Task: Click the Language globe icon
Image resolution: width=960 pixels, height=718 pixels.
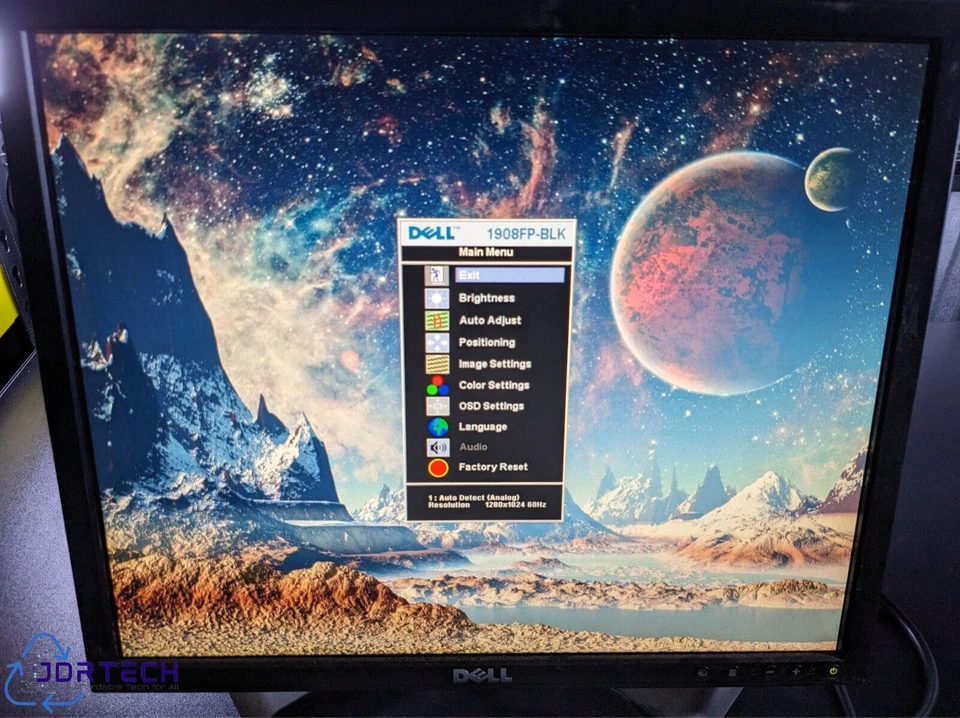Action: click(436, 426)
